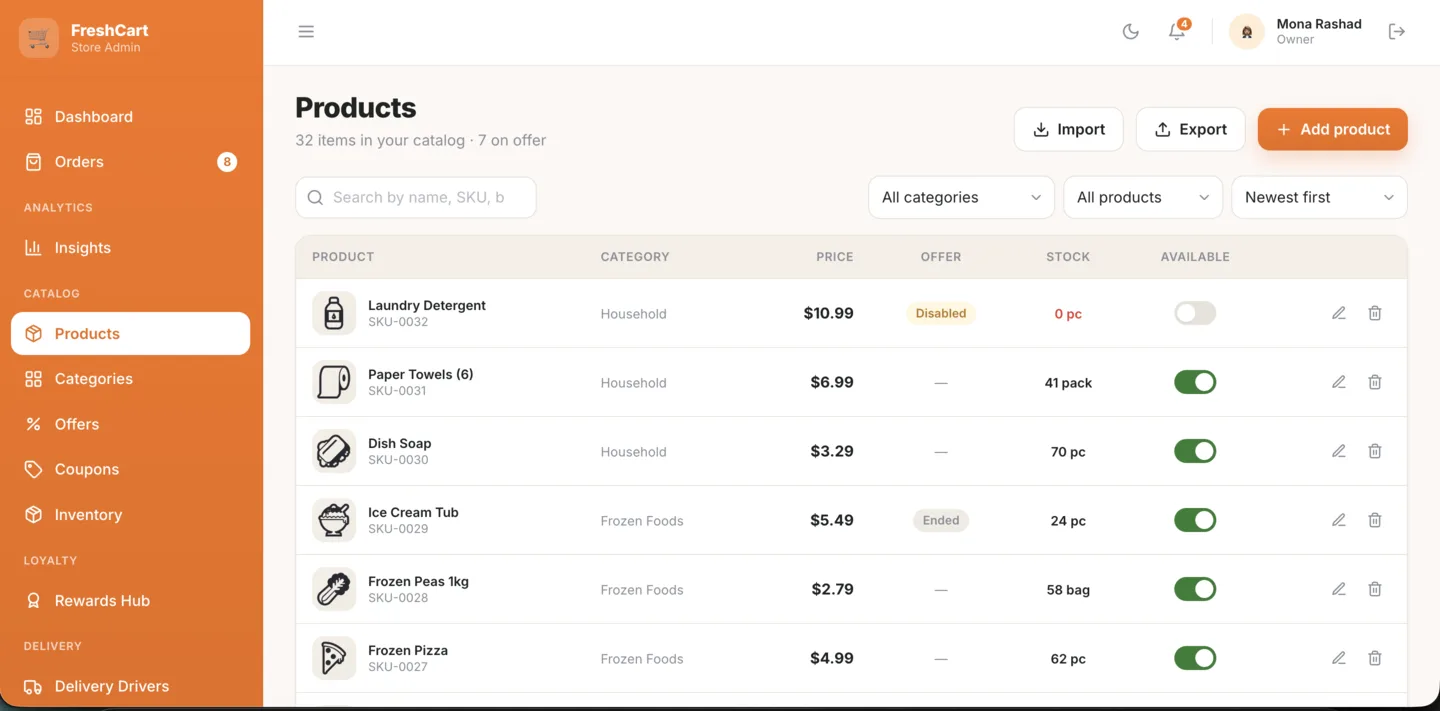Open the All categories dropdown

[x=961, y=197]
